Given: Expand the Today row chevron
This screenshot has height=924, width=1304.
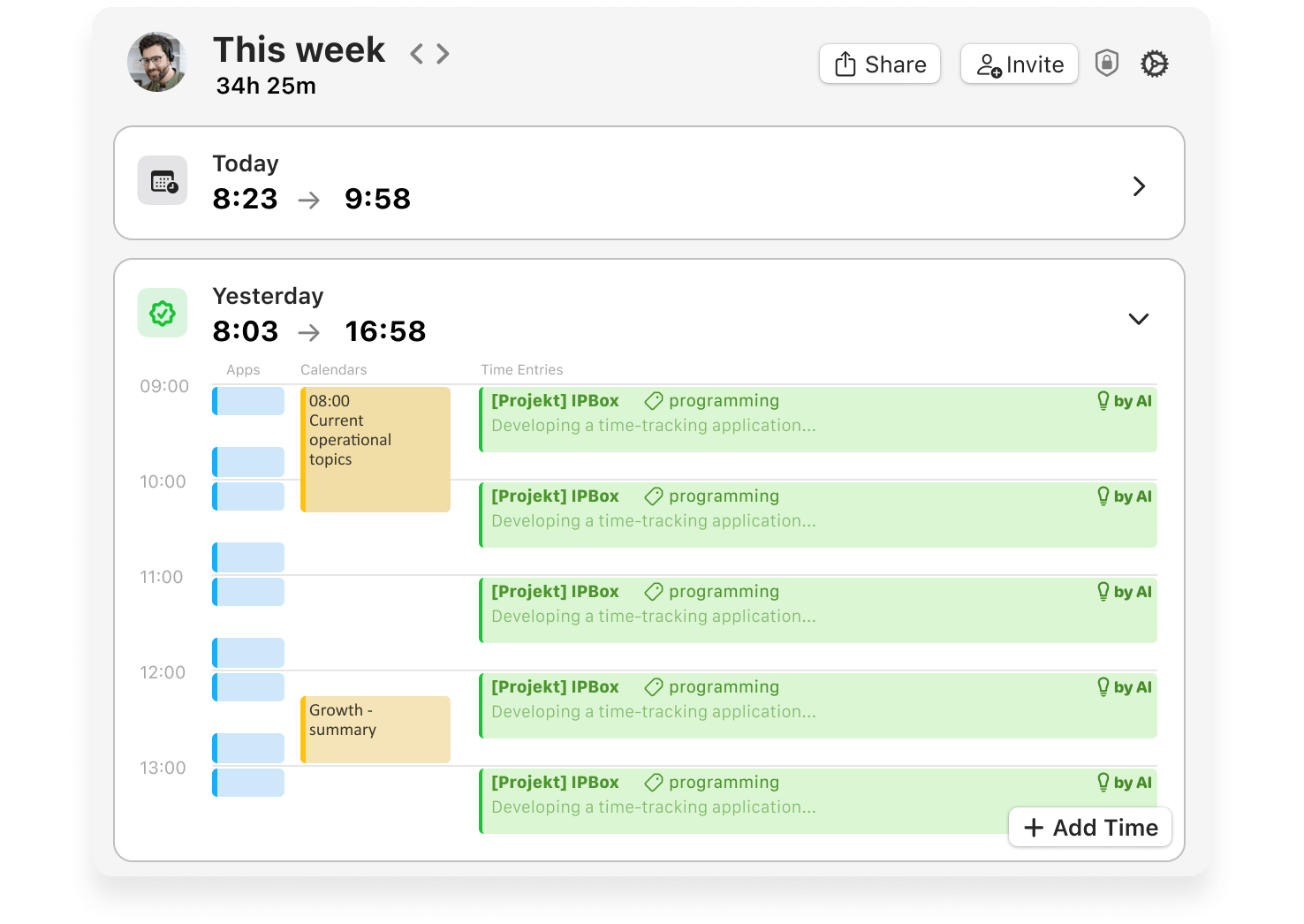Looking at the screenshot, I should coord(1139,186).
